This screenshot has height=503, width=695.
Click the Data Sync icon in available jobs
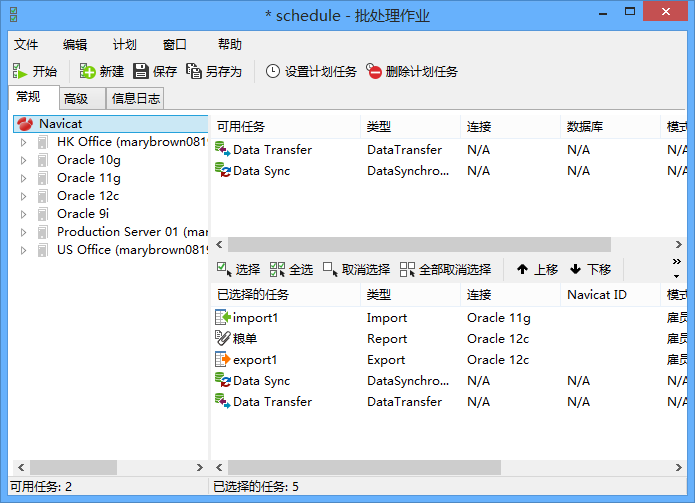(223, 170)
